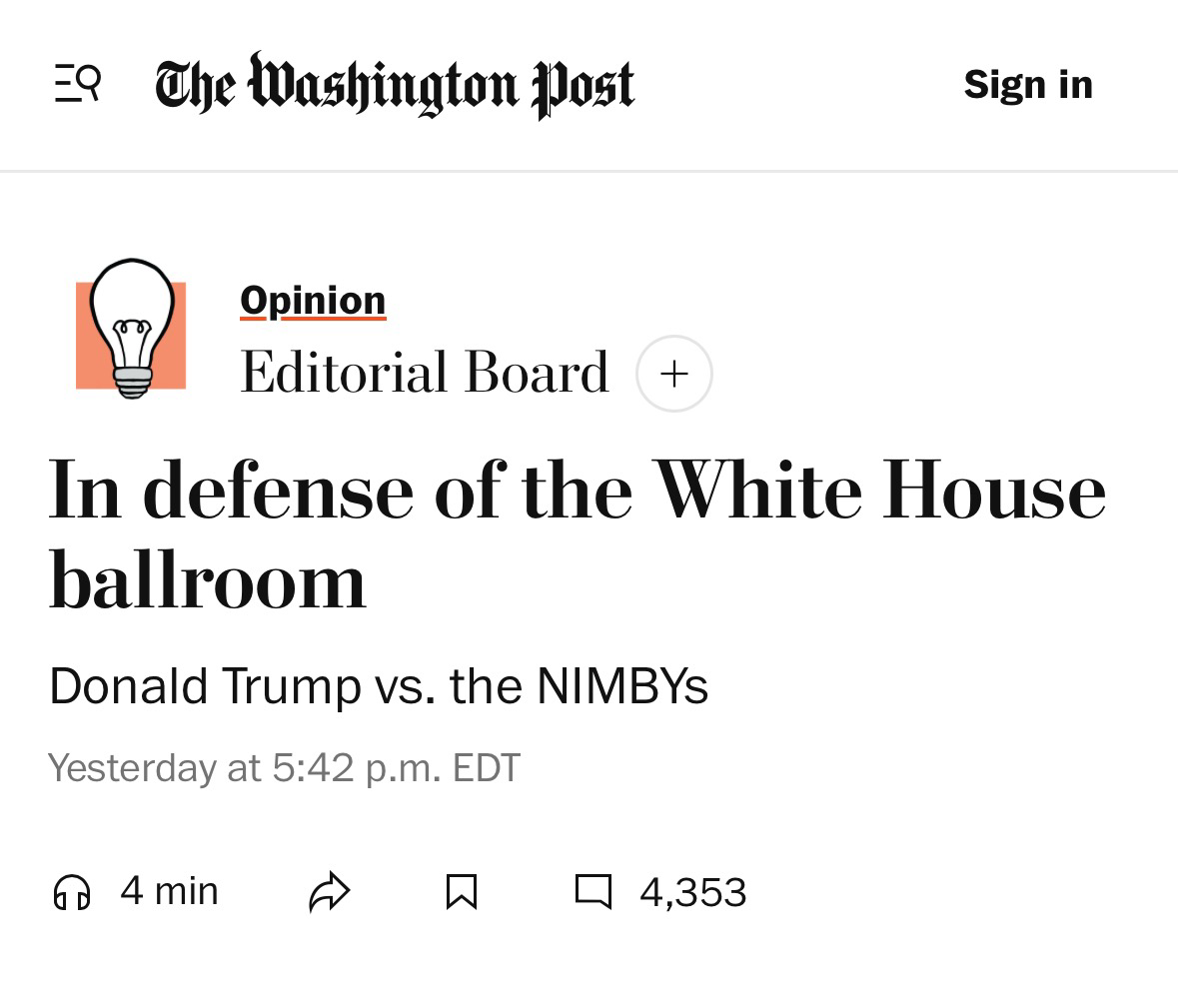Click the 'Yesterday at 5:42 p.m.' timestamp
This screenshot has width=1178, height=1008.
point(244,767)
